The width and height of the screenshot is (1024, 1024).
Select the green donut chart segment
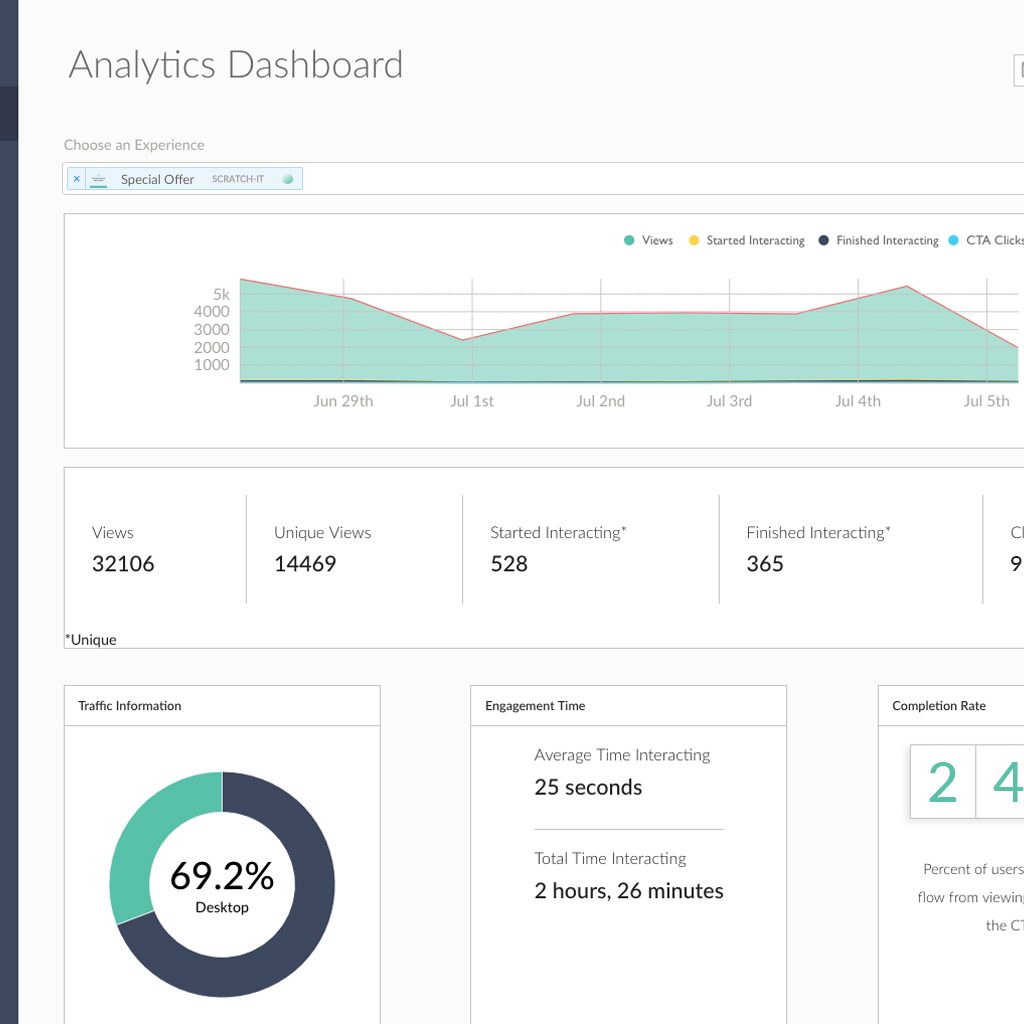pyautogui.click(x=142, y=839)
